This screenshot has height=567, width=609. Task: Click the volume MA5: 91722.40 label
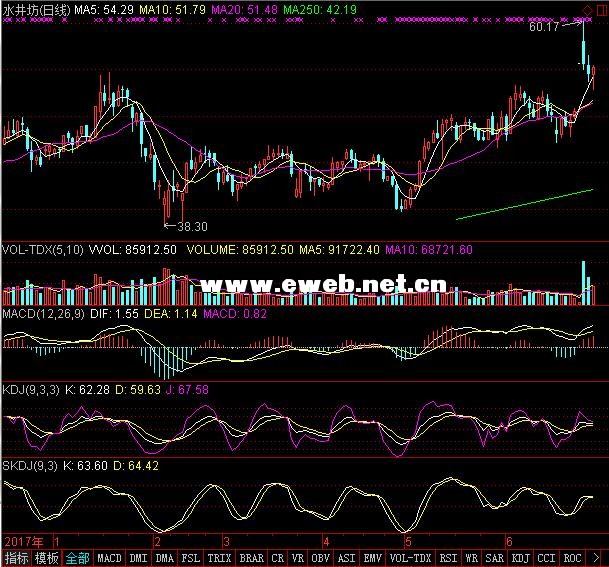click(339, 249)
